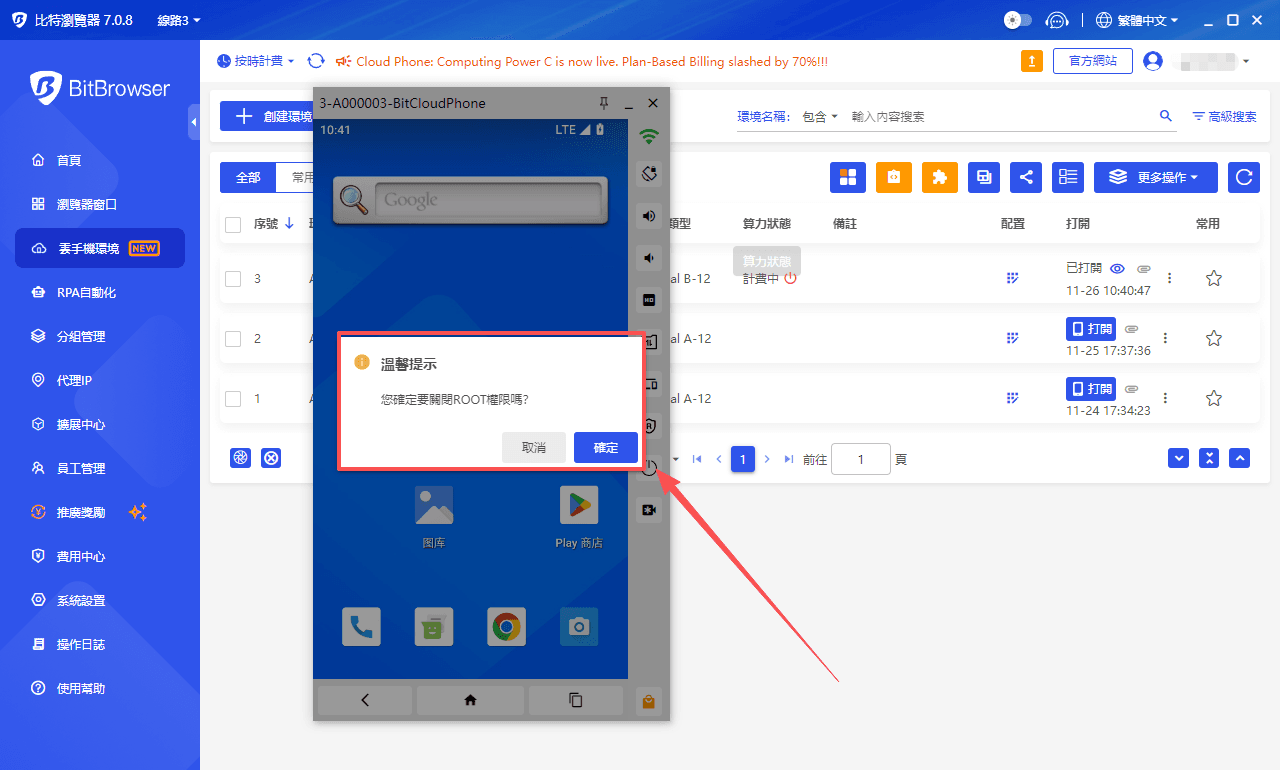
Task: Open the Chrome icon on the cloud phone
Action: (506, 626)
